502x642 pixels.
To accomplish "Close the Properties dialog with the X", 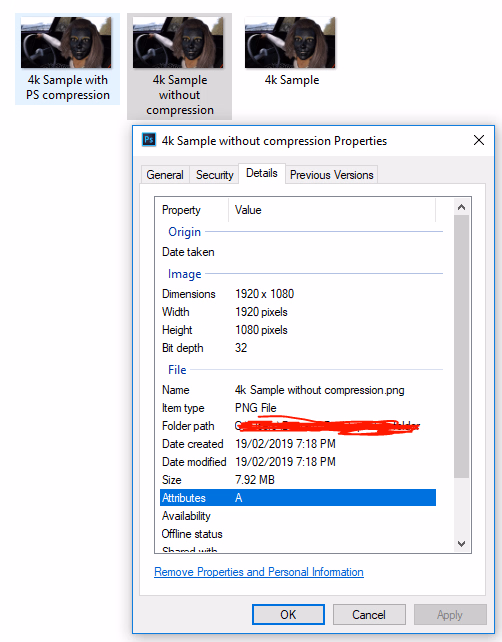I will pyautogui.click(x=479, y=140).
